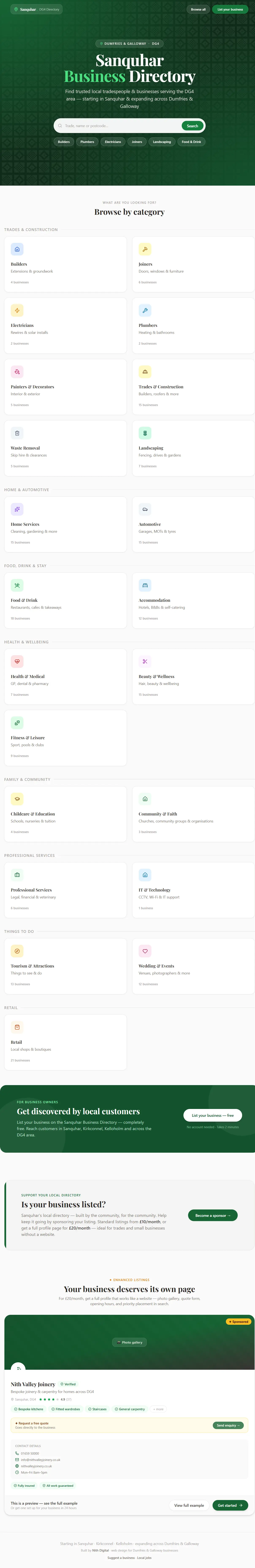Click the Get started button

click(230, 1505)
